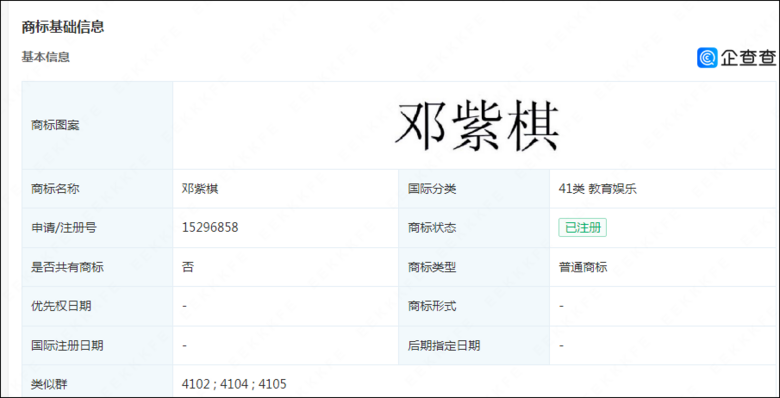Click the 商标图案 label cell
This screenshot has height=398, width=780.
(98, 125)
